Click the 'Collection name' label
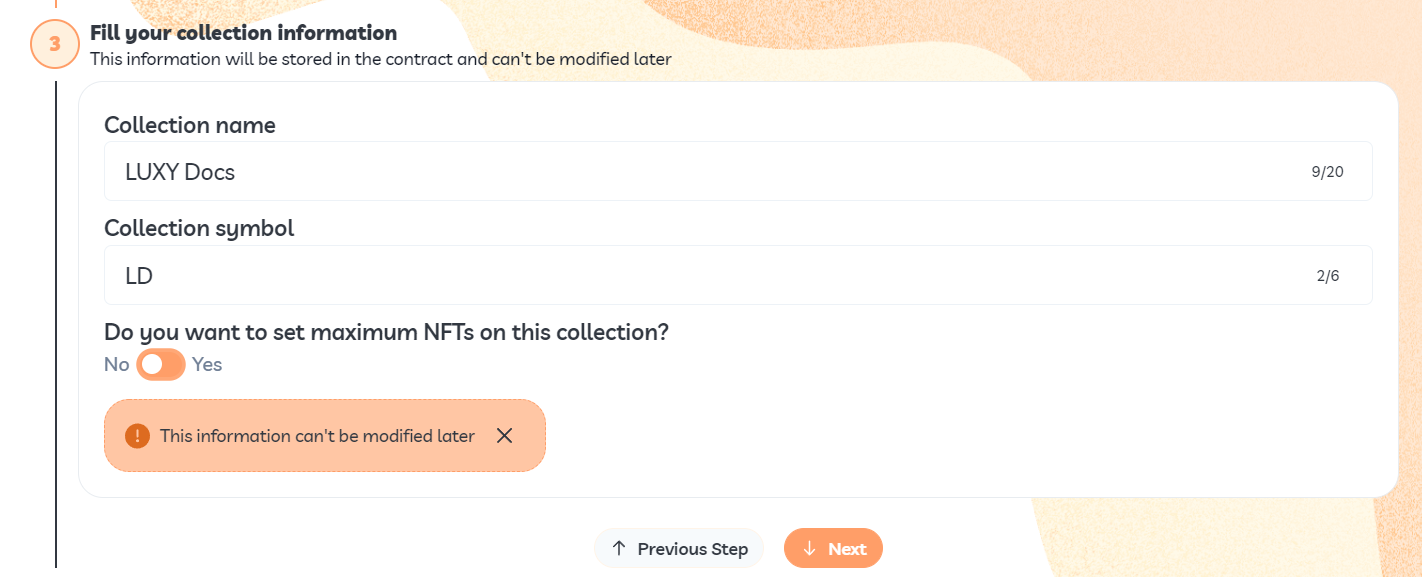Viewport: 1422px width, 577px height. click(190, 125)
